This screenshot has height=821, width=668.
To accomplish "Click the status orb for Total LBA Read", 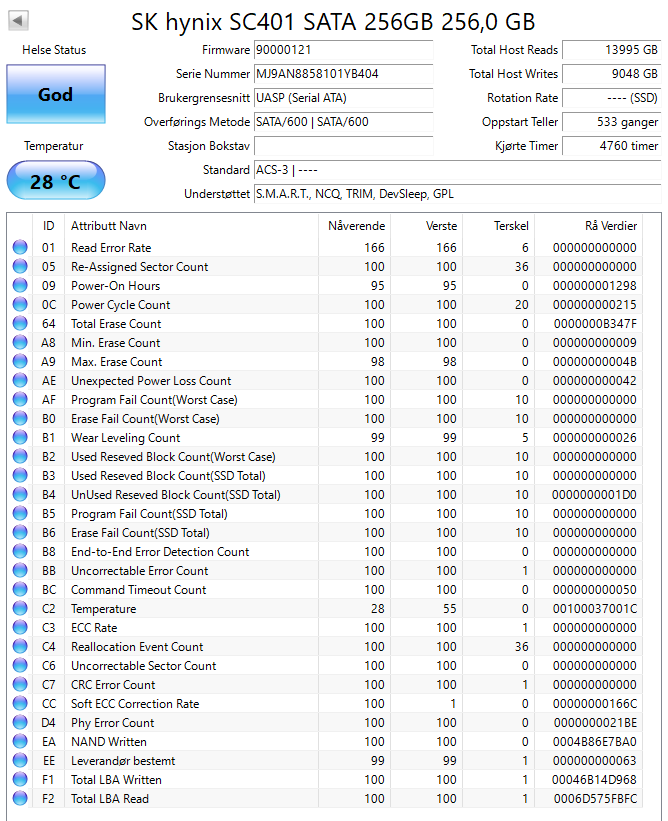I will point(20,798).
